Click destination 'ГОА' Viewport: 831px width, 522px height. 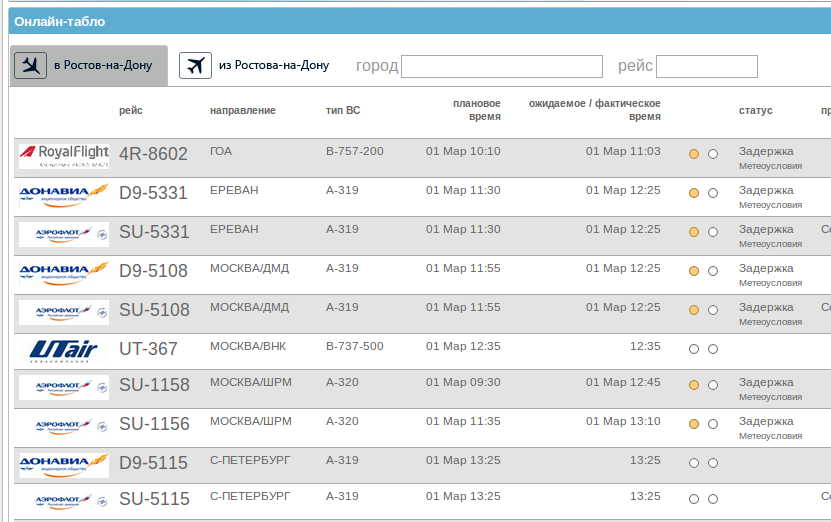click(x=221, y=151)
